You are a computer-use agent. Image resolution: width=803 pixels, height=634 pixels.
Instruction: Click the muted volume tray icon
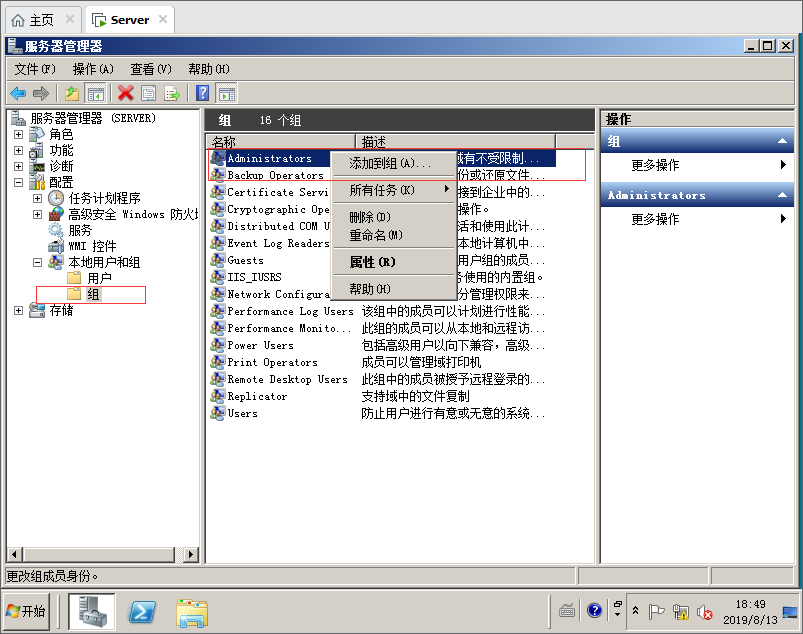[704, 611]
